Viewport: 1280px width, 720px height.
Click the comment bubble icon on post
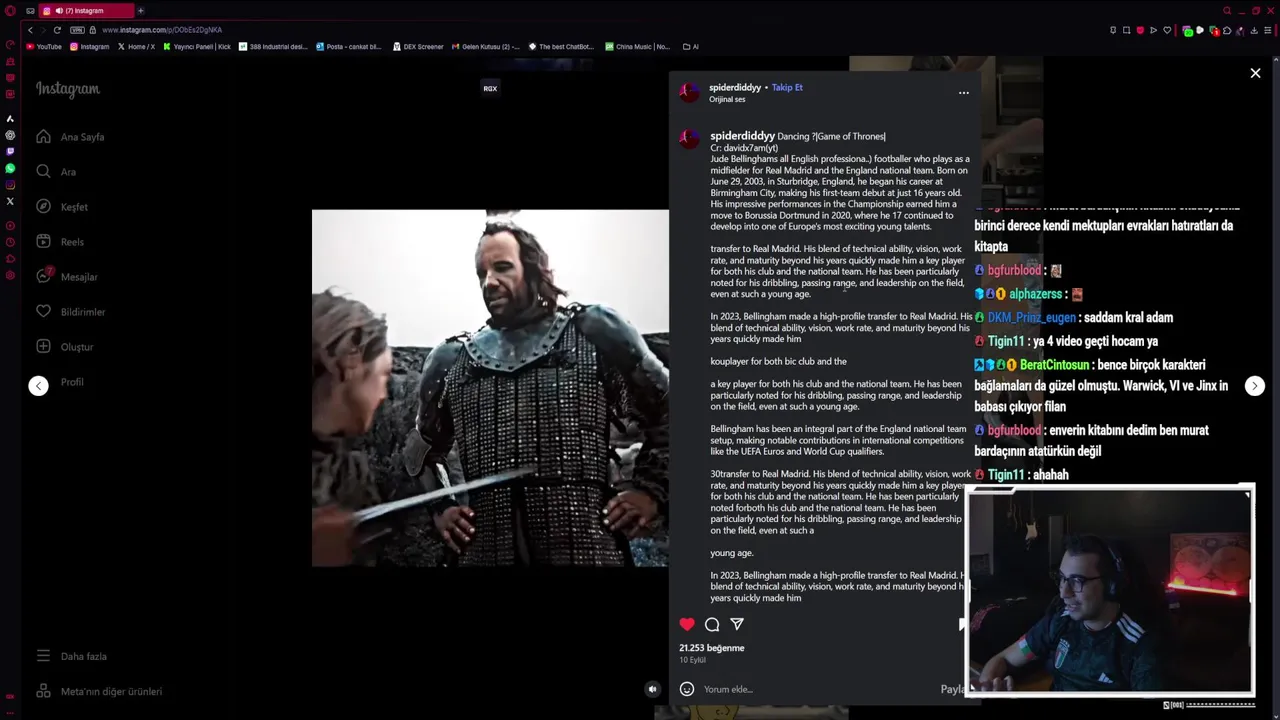tap(712, 624)
